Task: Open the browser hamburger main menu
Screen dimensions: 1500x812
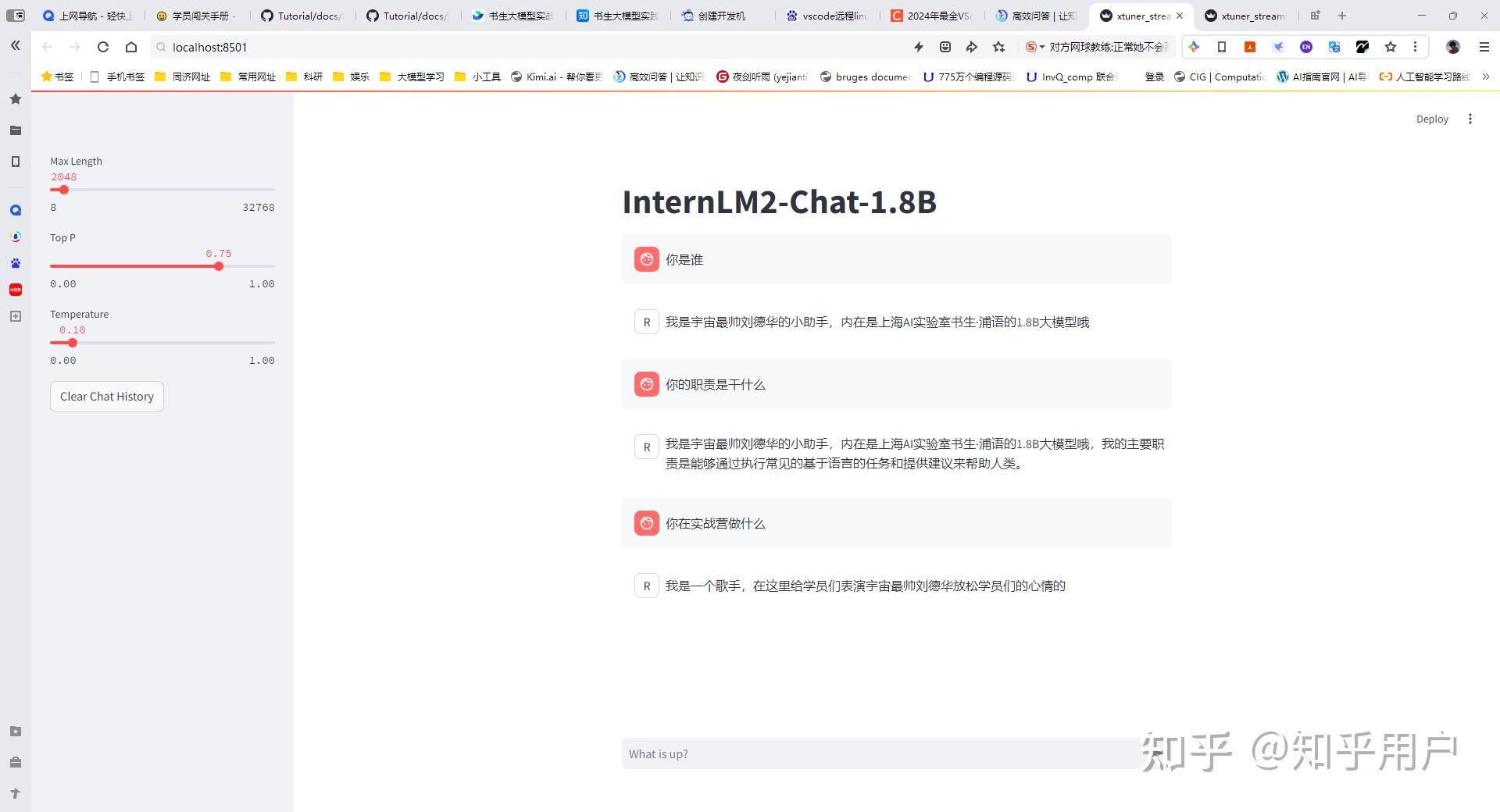Action: pos(1484,47)
